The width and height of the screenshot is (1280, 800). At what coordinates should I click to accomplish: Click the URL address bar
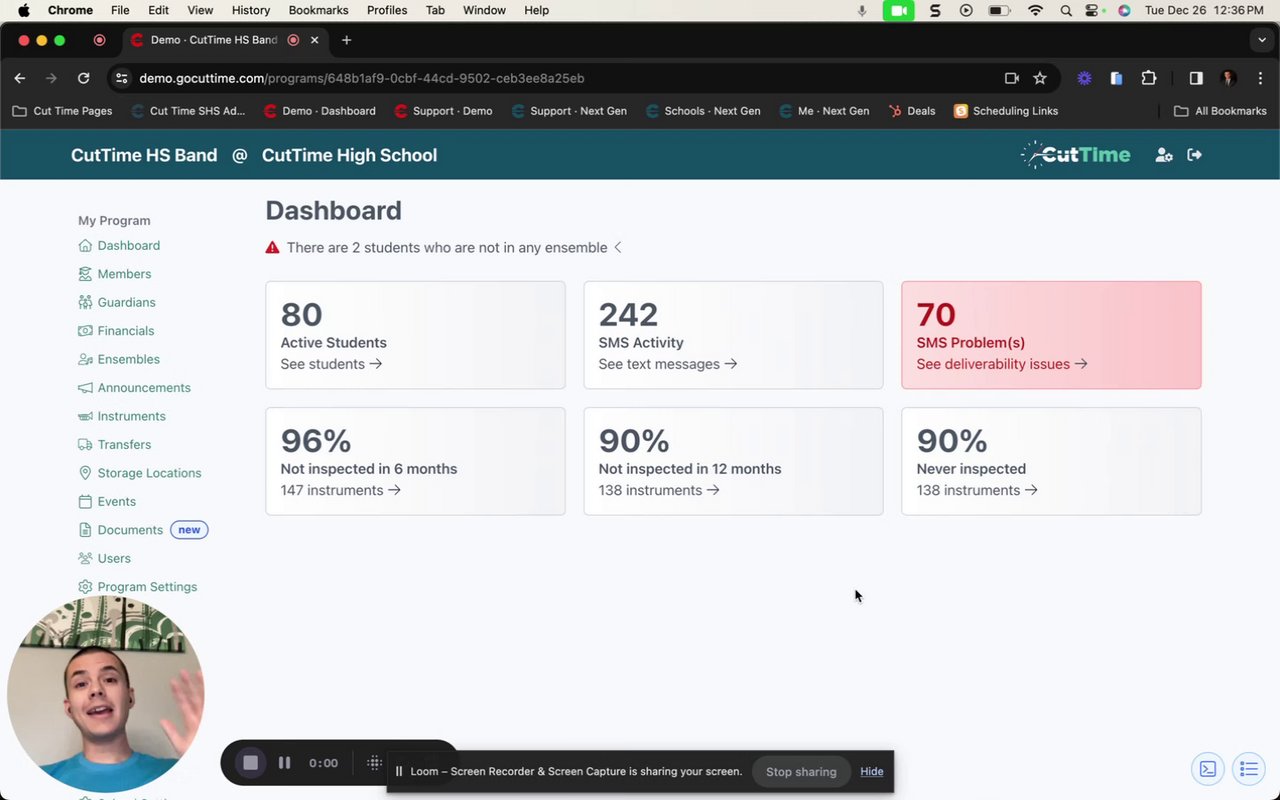coord(560,78)
